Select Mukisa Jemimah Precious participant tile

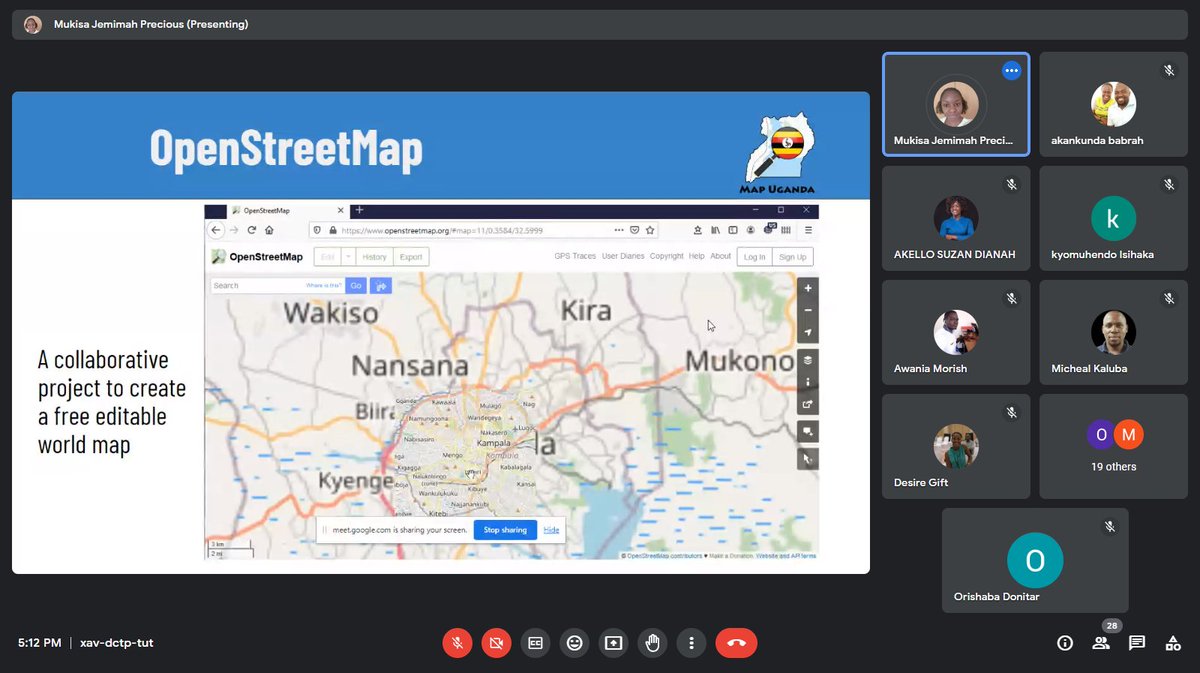(956, 104)
